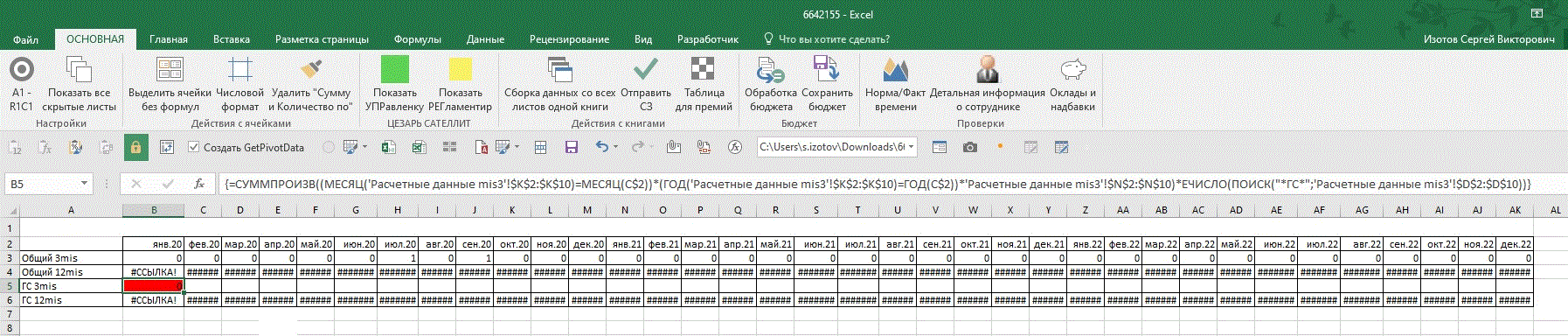The height and width of the screenshot is (336, 1568).
Task: Select column AK header
Action: (1515, 210)
